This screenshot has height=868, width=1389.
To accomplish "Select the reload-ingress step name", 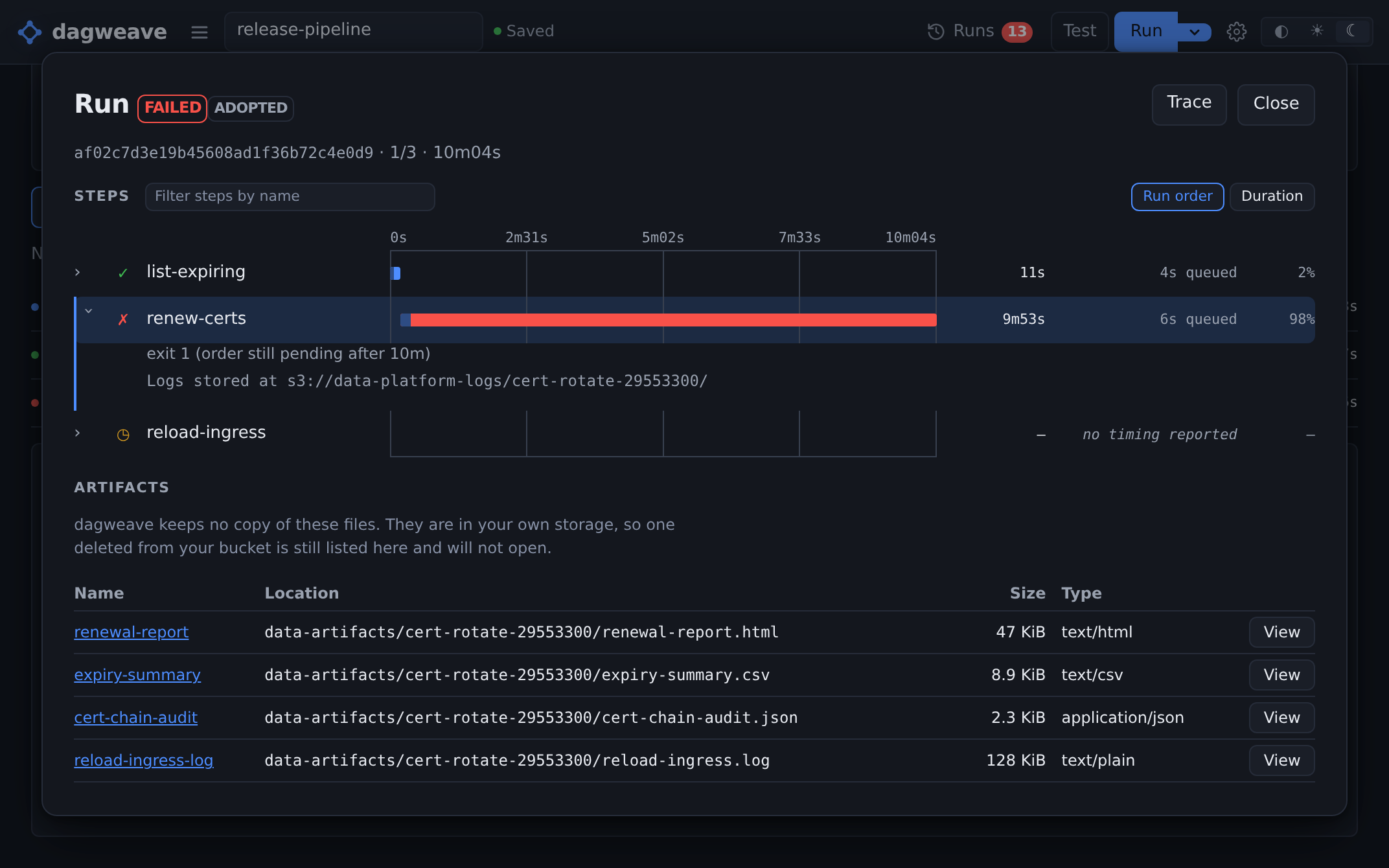I will [x=206, y=433].
